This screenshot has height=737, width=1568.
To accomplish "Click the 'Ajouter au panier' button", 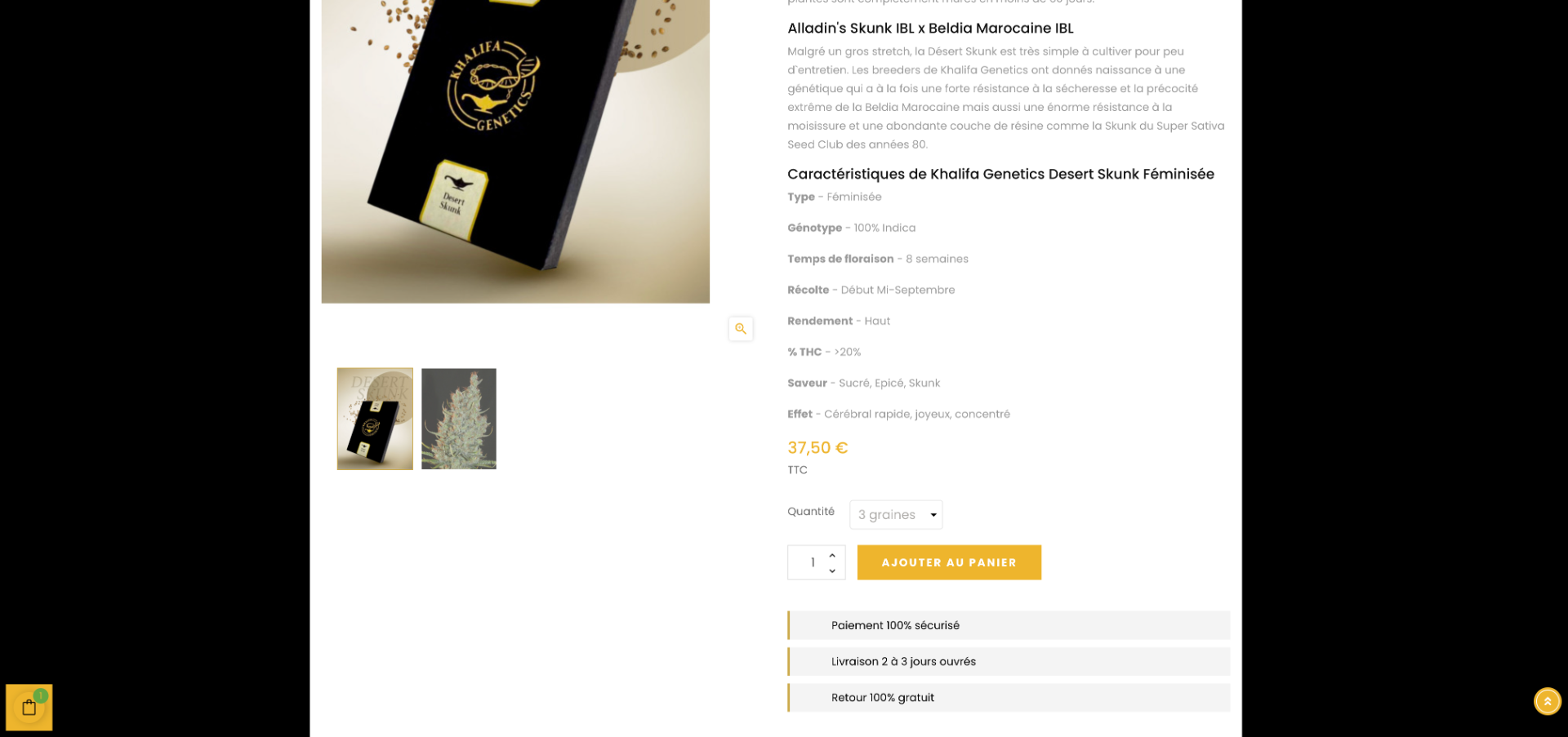I will pyautogui.click(x=949, y=562).
